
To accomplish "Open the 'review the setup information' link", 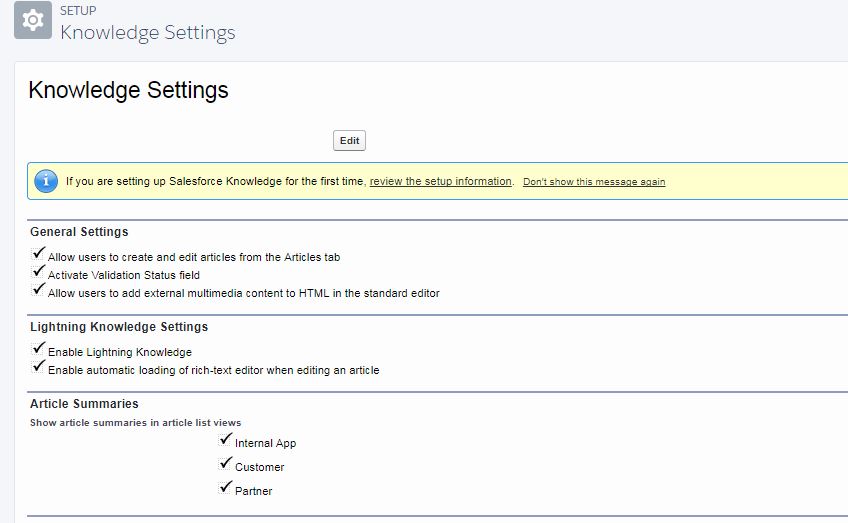I will pyautogui.click(x=441, y=182).
